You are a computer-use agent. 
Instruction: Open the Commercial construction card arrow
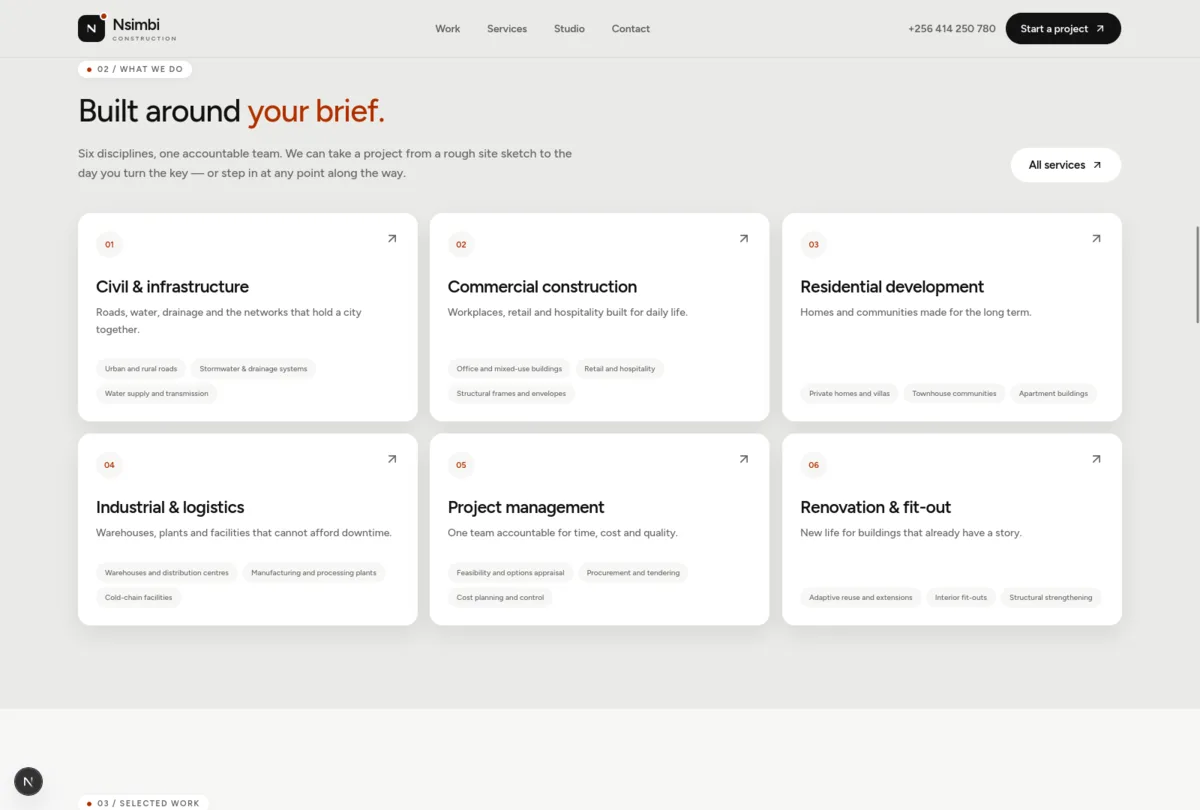point(744,239)
